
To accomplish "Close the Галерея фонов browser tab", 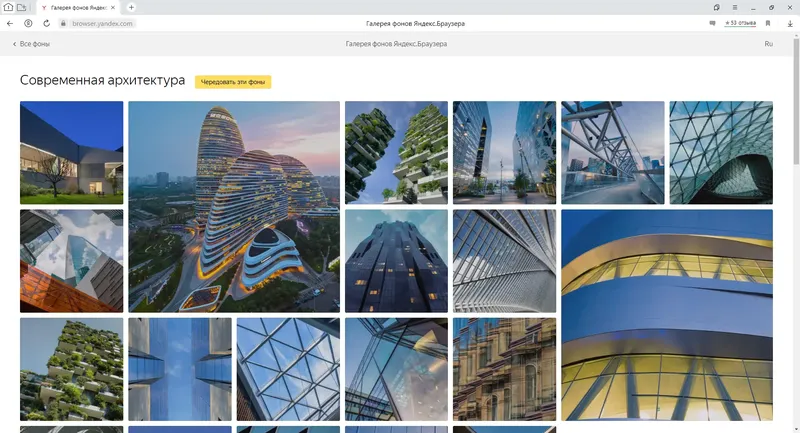I will pyautogui.click(x=113, y=8).
